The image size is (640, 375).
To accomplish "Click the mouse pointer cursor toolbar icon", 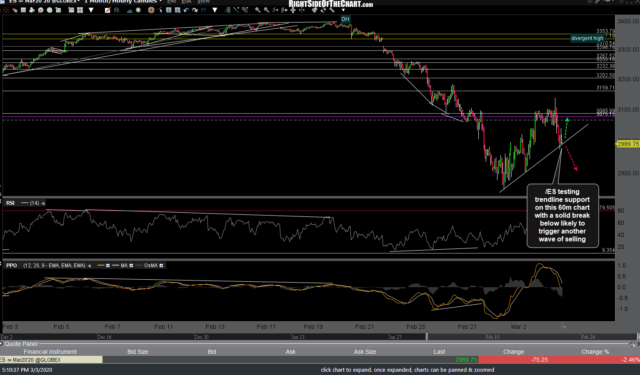I will tap(160, 10).
